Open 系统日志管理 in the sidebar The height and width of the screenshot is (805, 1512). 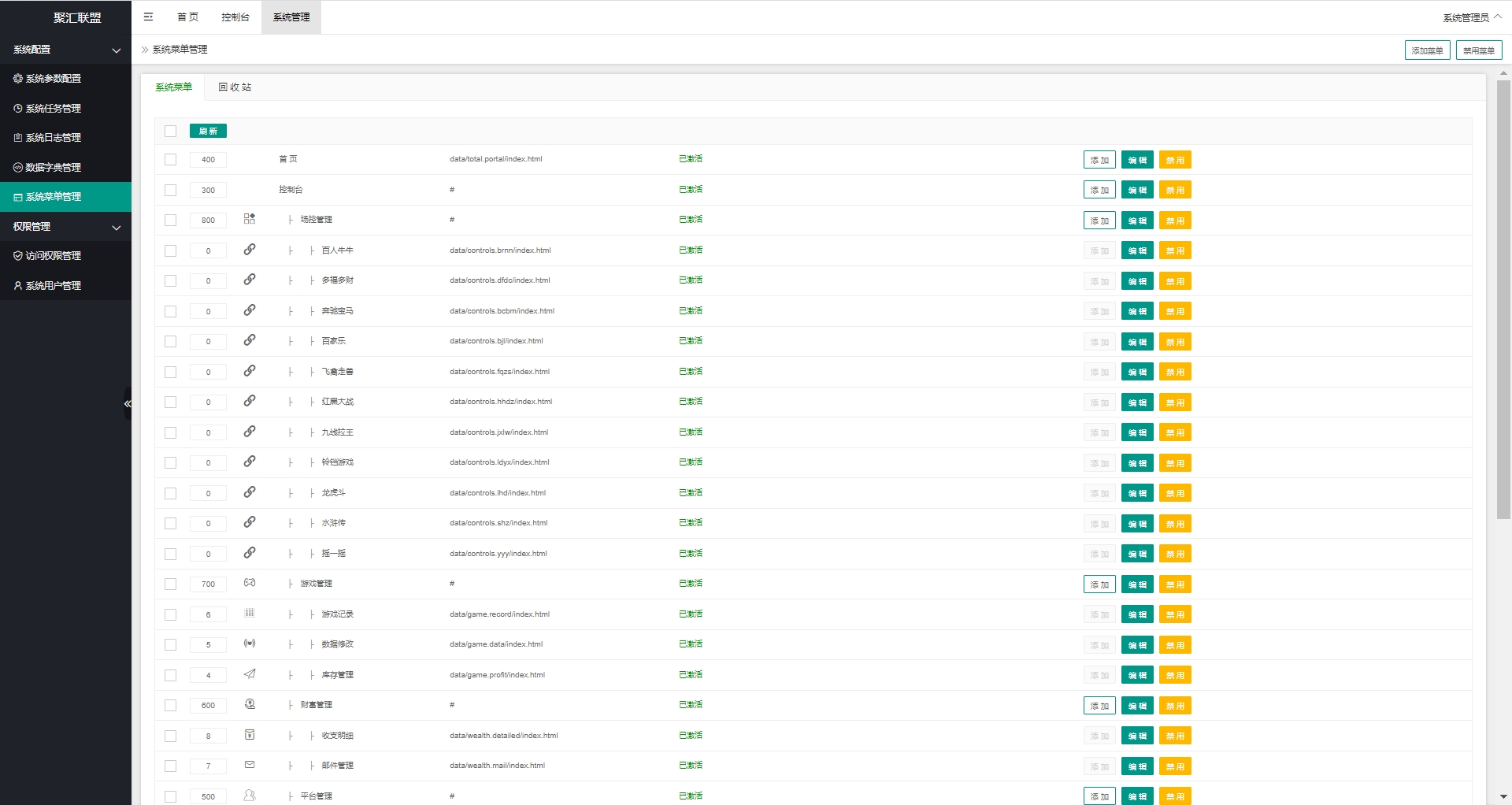coord(54,138)
